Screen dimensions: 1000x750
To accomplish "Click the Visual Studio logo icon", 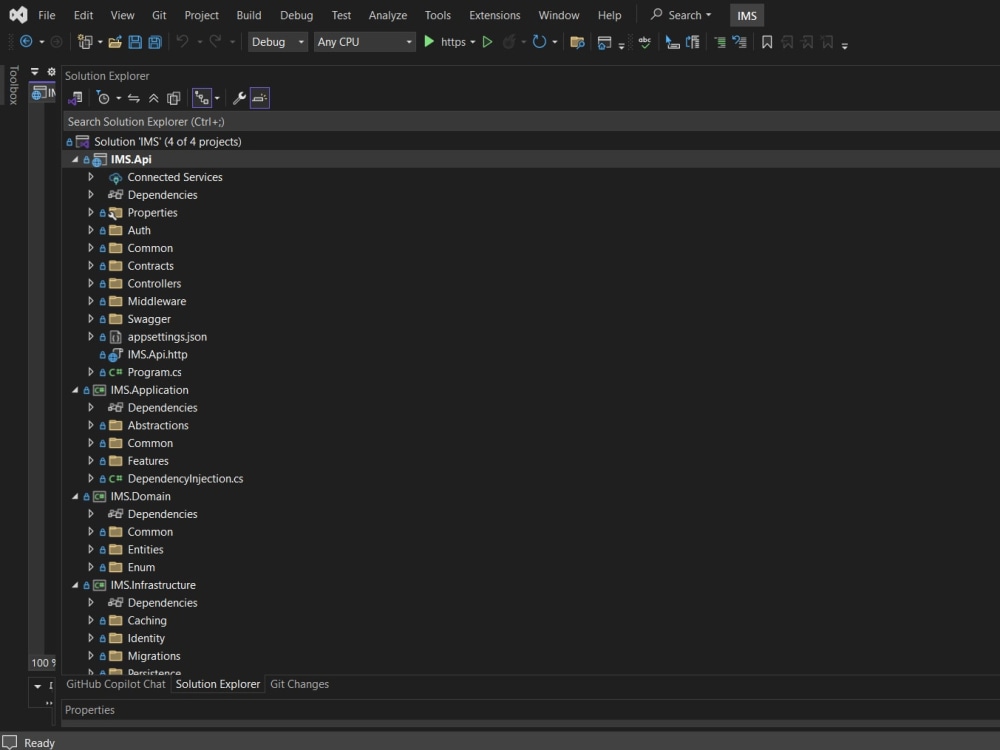I will coord(18,15).
